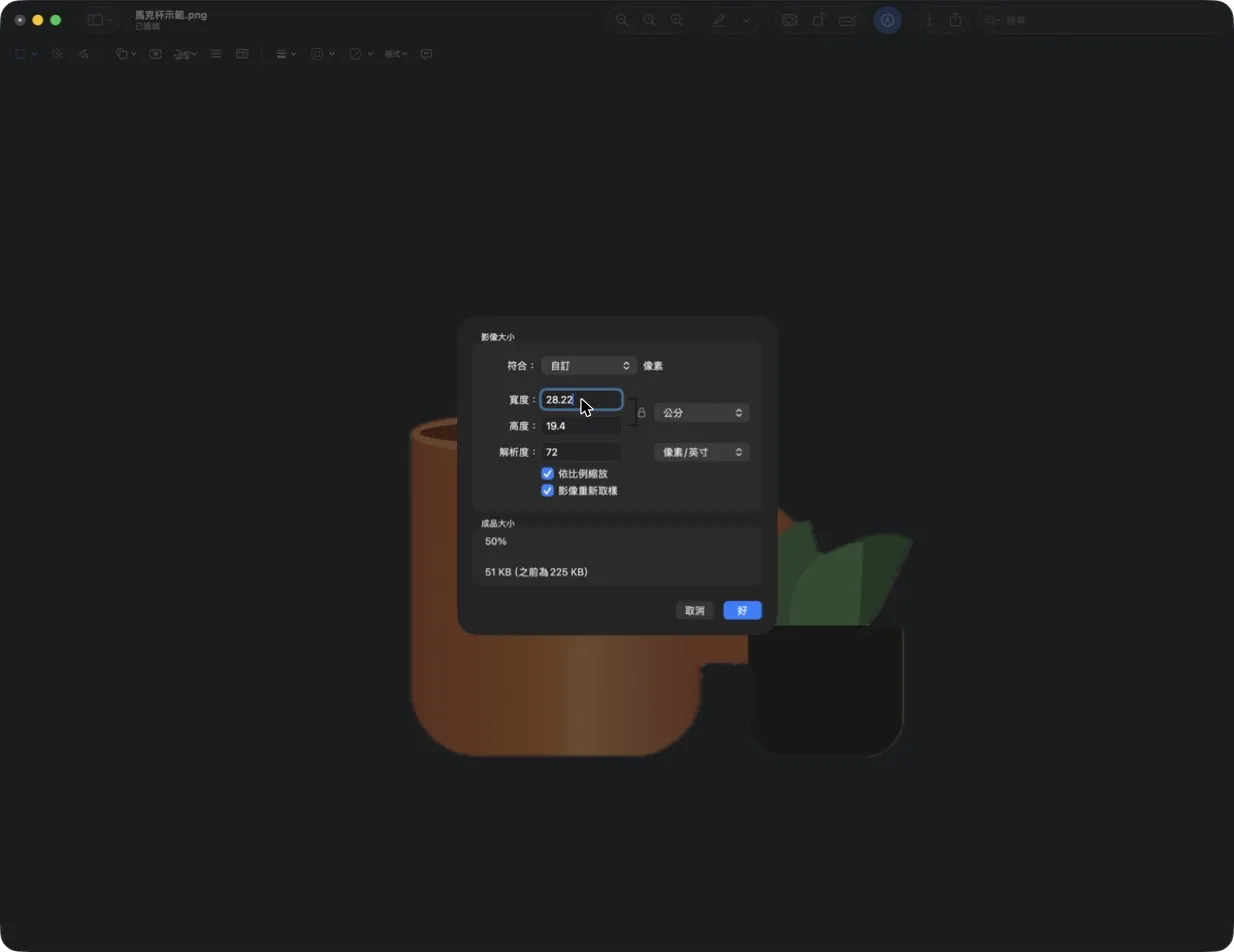This screenshot has height=952, width=1234.
Task: Click the zoom out magnifier icon
Action: pyautogui.click(x=622, y=20)
